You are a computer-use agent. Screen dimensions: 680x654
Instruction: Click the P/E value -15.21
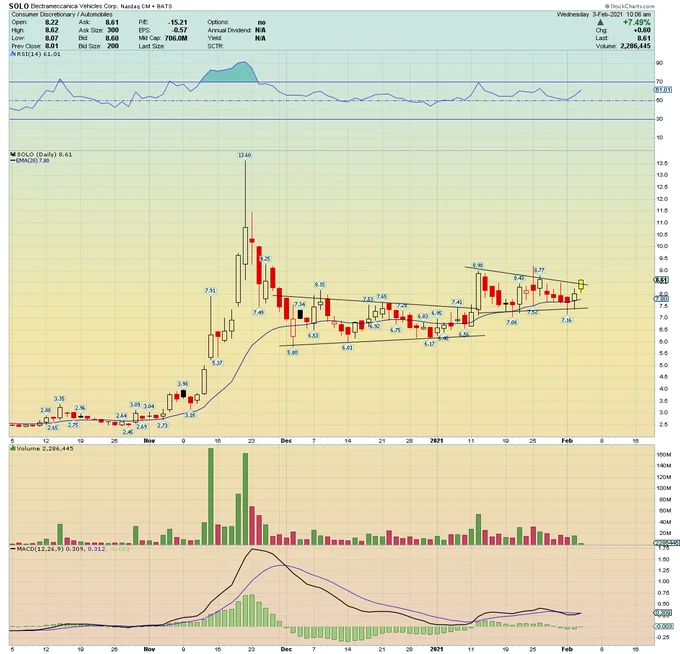coord(178,22)
